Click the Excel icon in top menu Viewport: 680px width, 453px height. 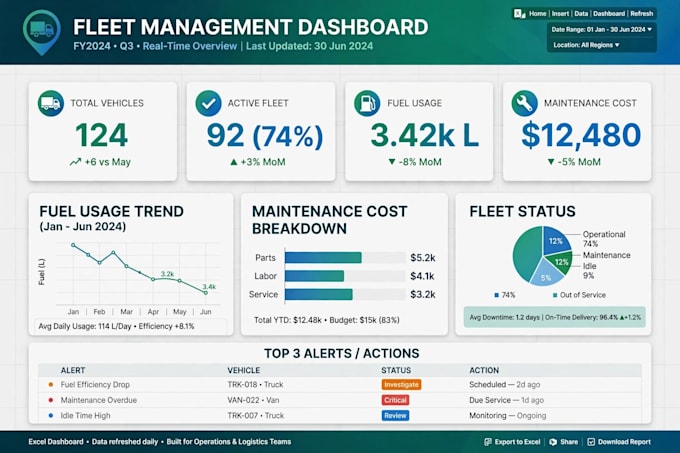pos(519,14)
